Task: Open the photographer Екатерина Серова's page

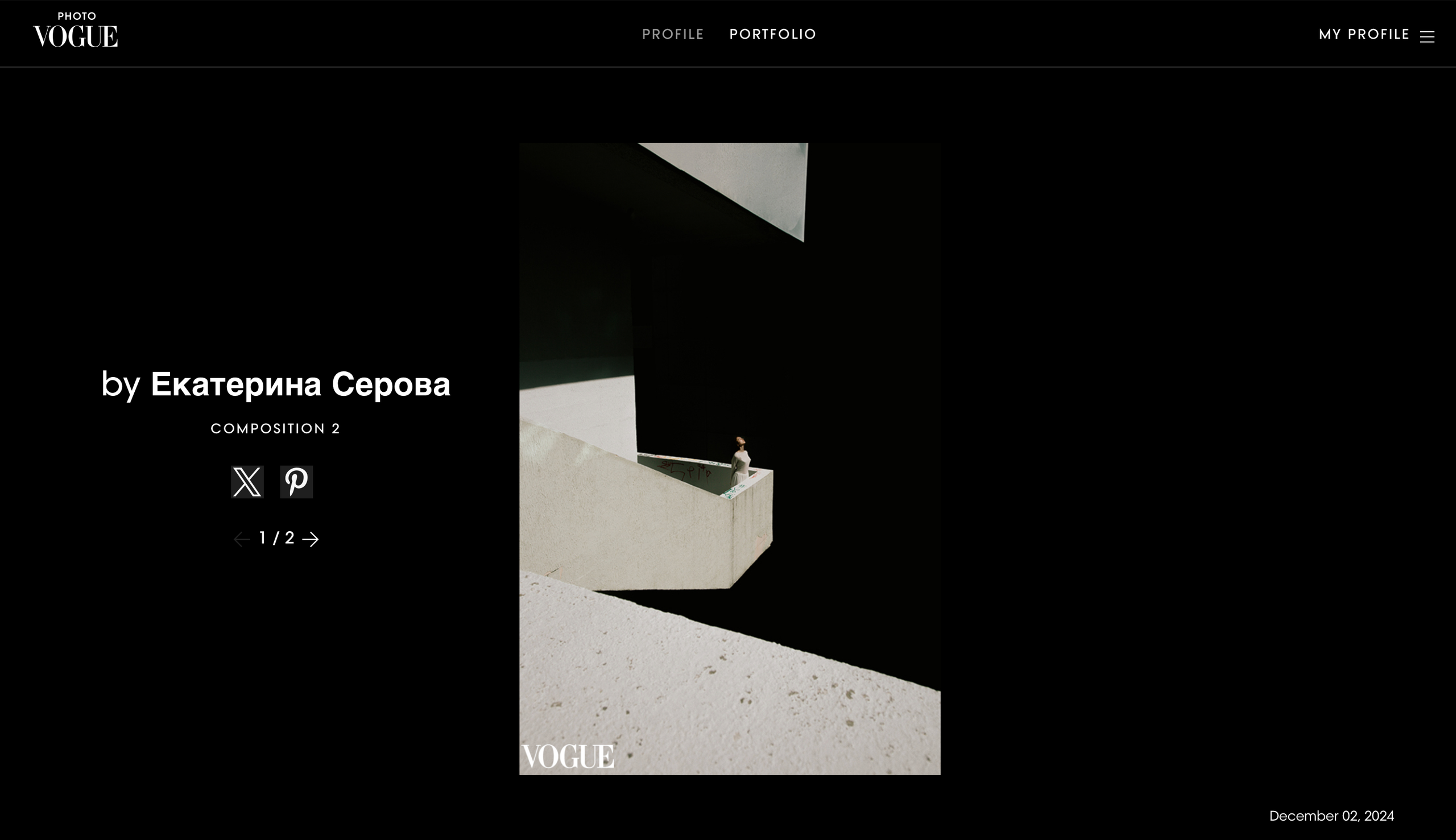Action: (x=299, y=384)
